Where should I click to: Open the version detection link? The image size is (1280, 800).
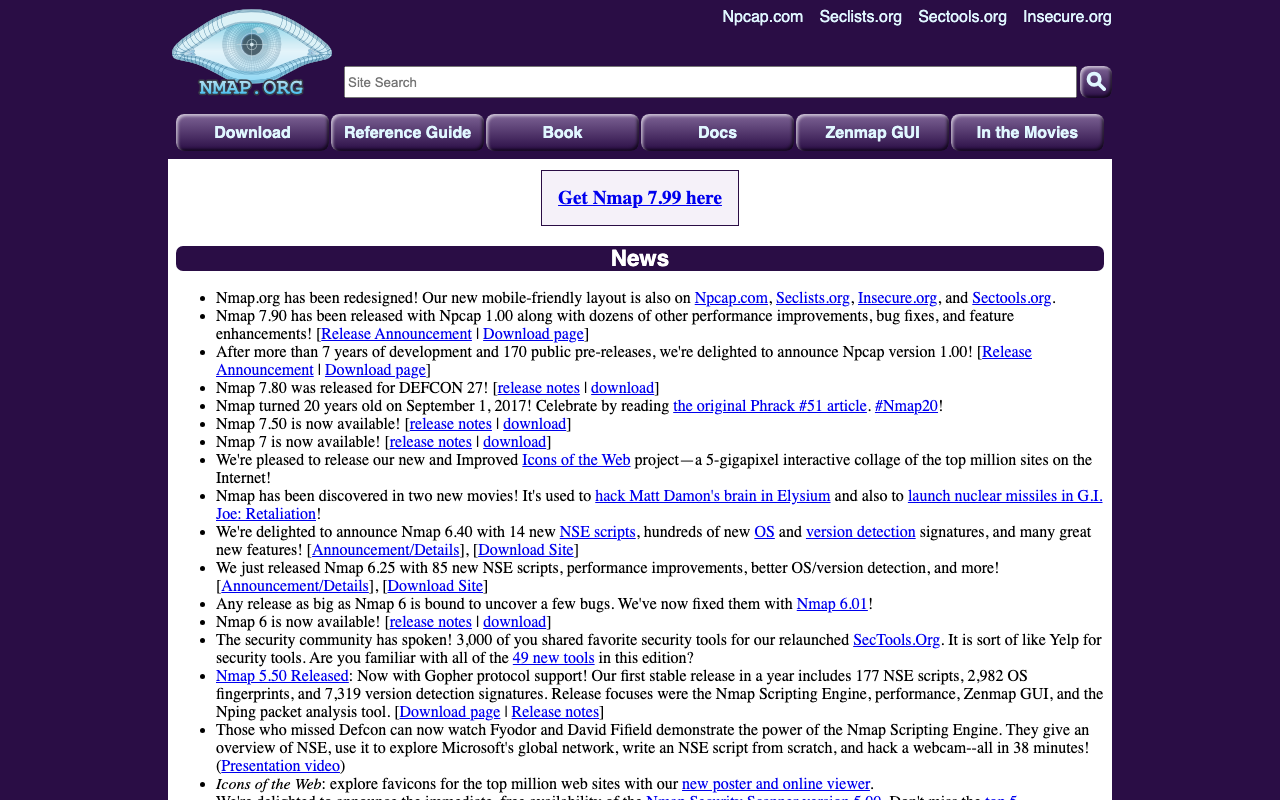[861, 532]
